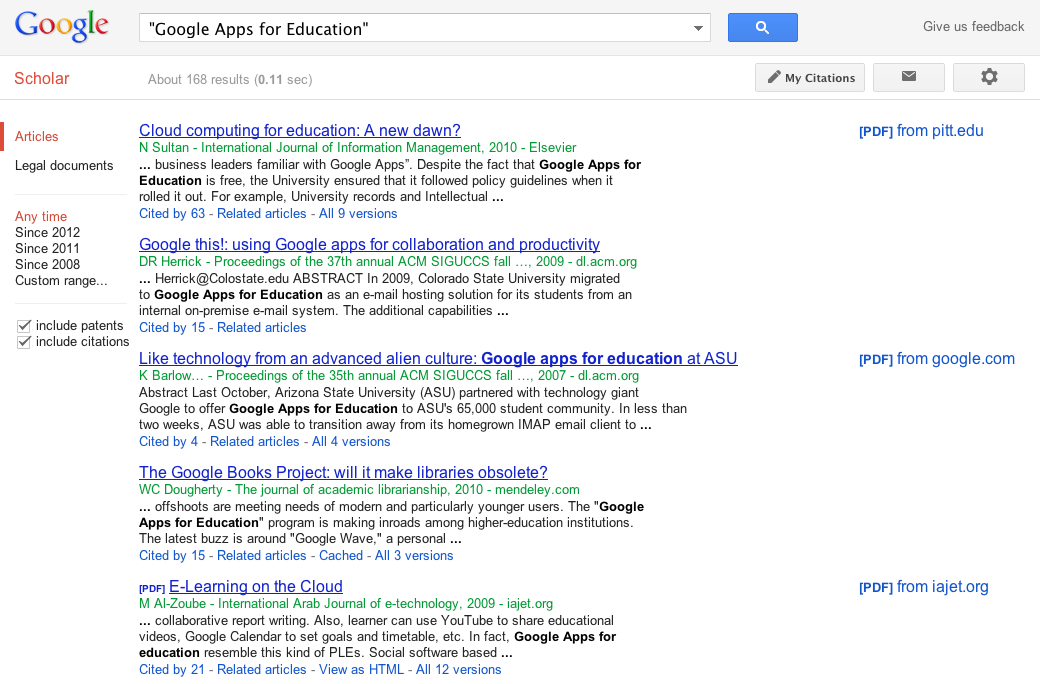Click All 9 versions
1040x684 pixels.
[x=358, y=214]
